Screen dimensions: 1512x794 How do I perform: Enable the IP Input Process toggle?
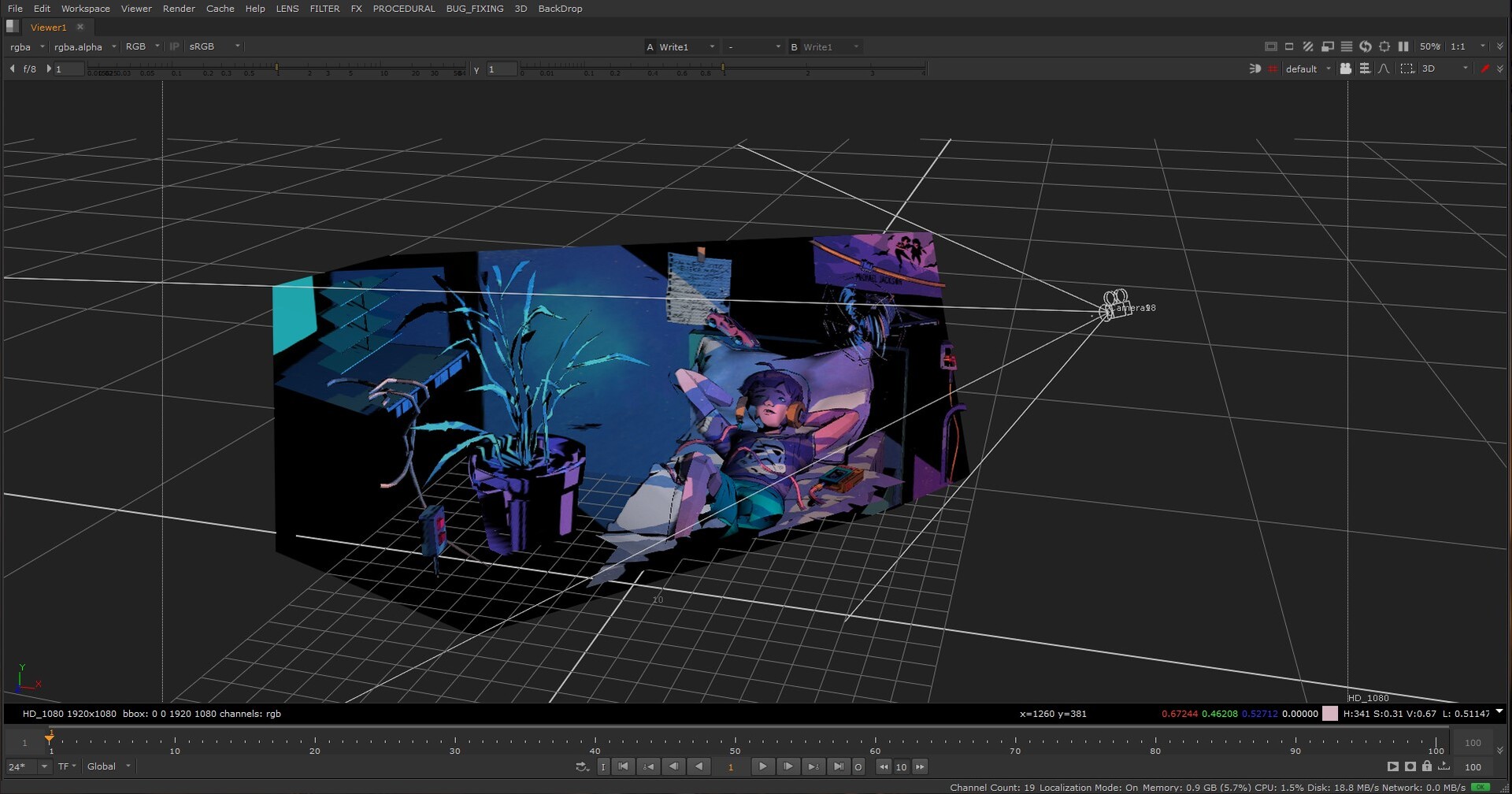pyautogui.click(x=174, y=46)
